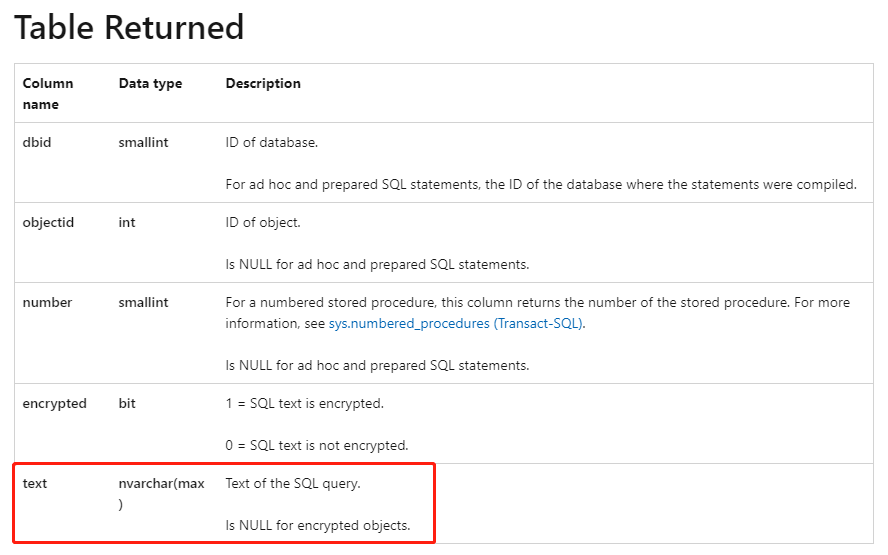
Task: Click the "ID of database." description text
Action: 272,143
